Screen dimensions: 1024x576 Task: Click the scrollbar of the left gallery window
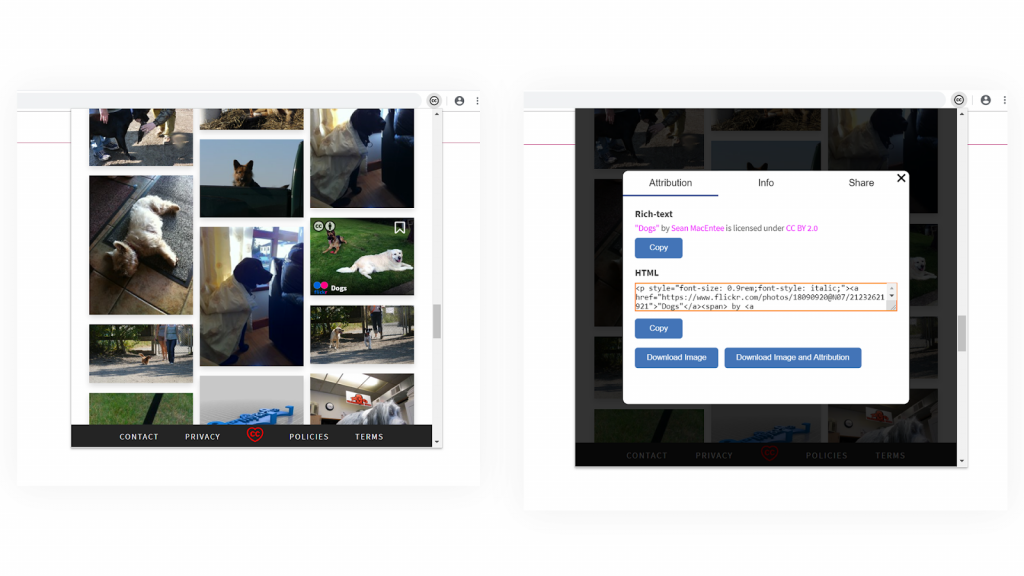click(x=437, y=320)
